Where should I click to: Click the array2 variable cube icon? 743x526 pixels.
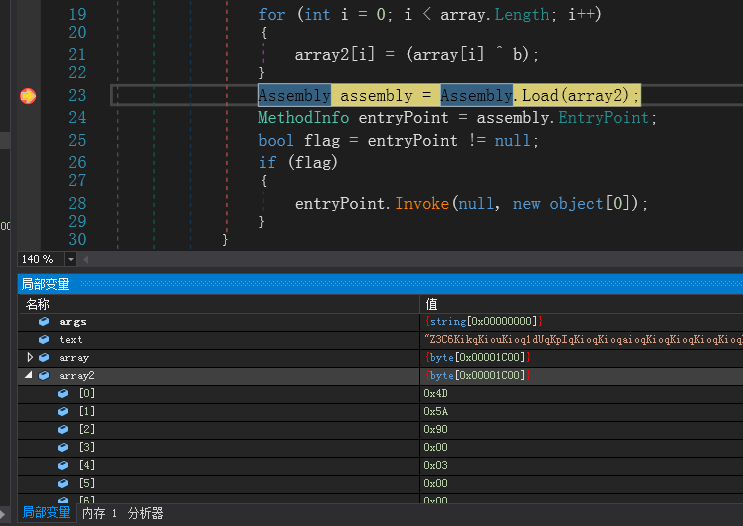pos(44,375)
